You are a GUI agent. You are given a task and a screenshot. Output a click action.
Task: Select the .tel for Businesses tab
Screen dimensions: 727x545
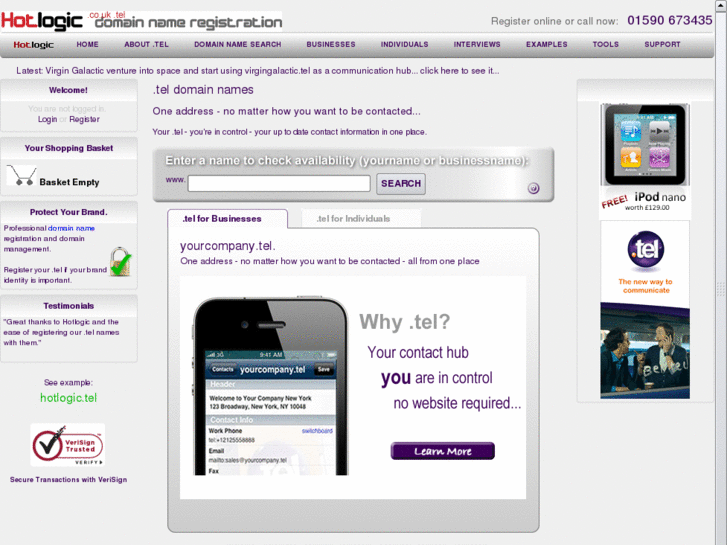pos(227,219)
